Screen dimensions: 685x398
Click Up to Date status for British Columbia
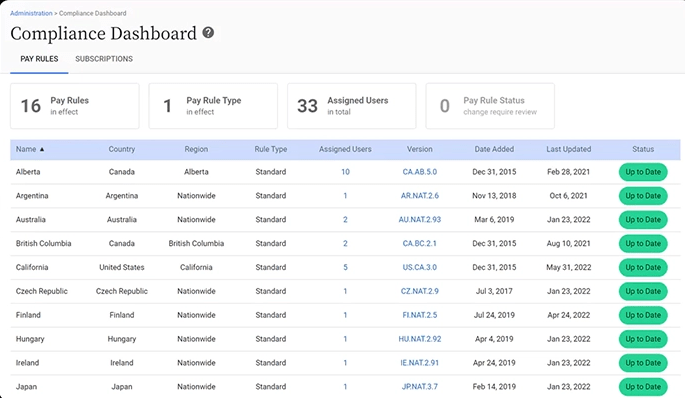point(643,243)
